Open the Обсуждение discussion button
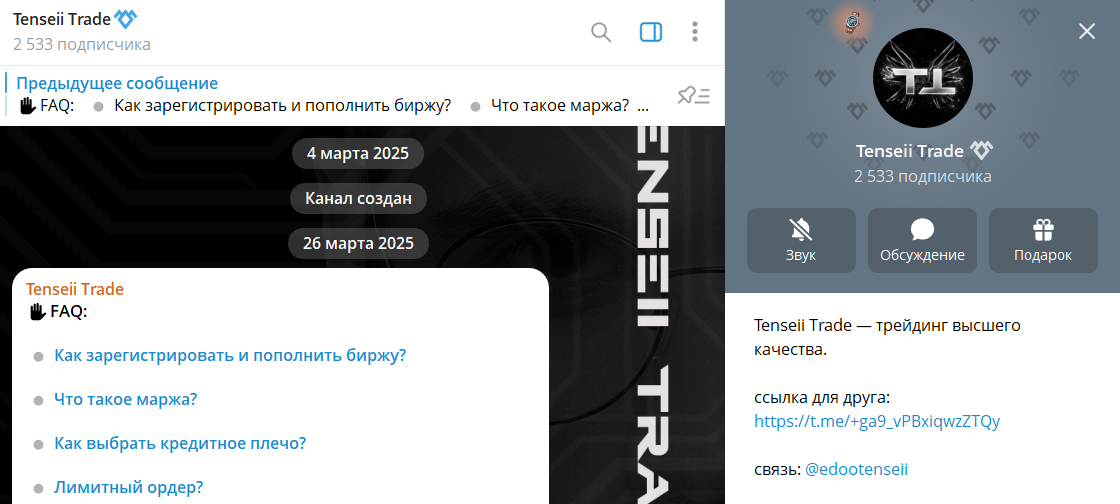This screenshot has height=504, width=1120. coord(922,241)
